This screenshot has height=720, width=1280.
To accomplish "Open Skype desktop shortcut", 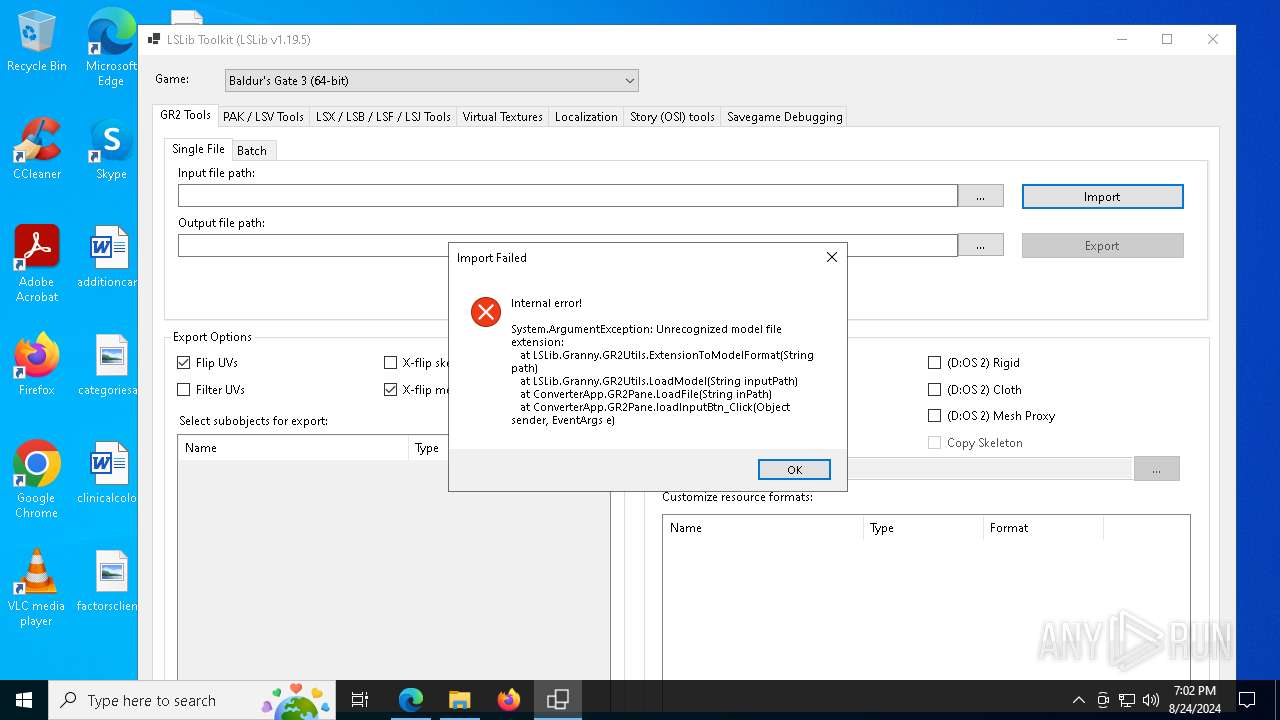I will point(111,150).
